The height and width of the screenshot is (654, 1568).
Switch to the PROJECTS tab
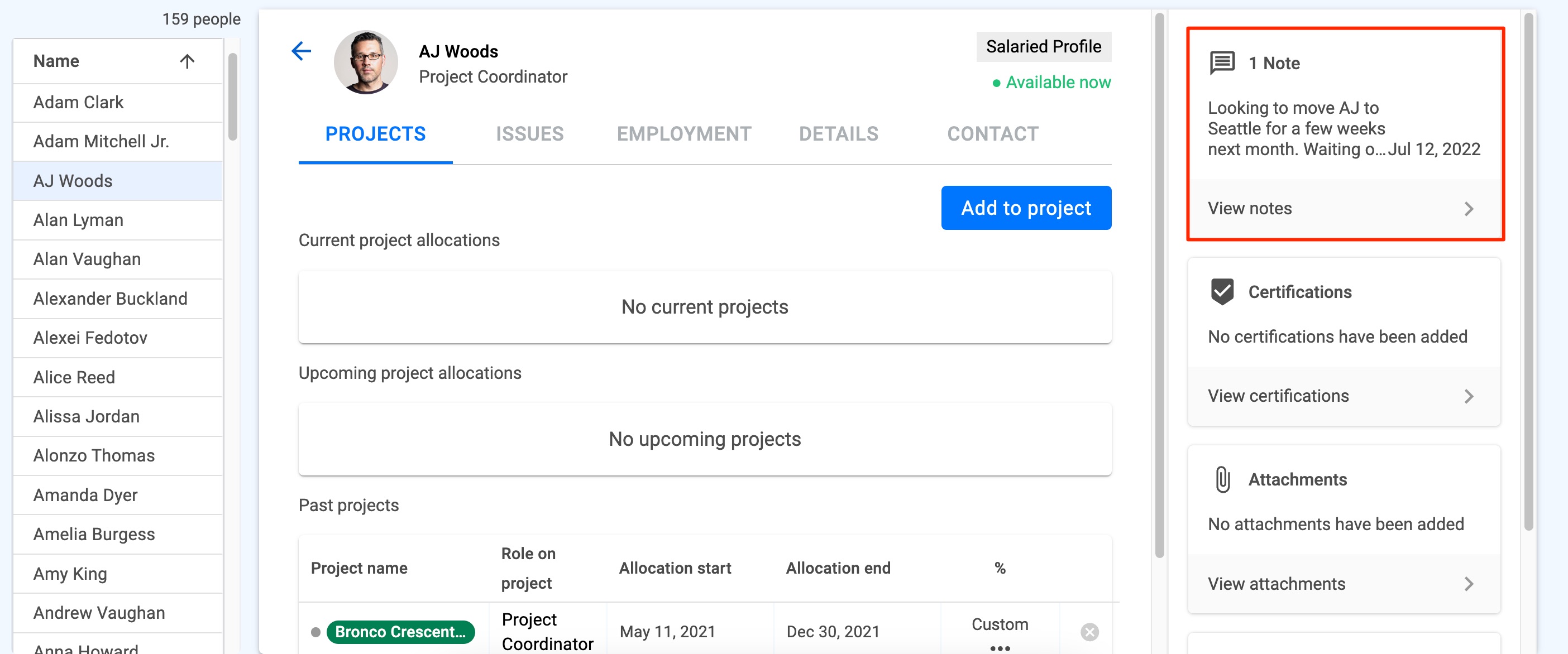[x=375, y=134]
